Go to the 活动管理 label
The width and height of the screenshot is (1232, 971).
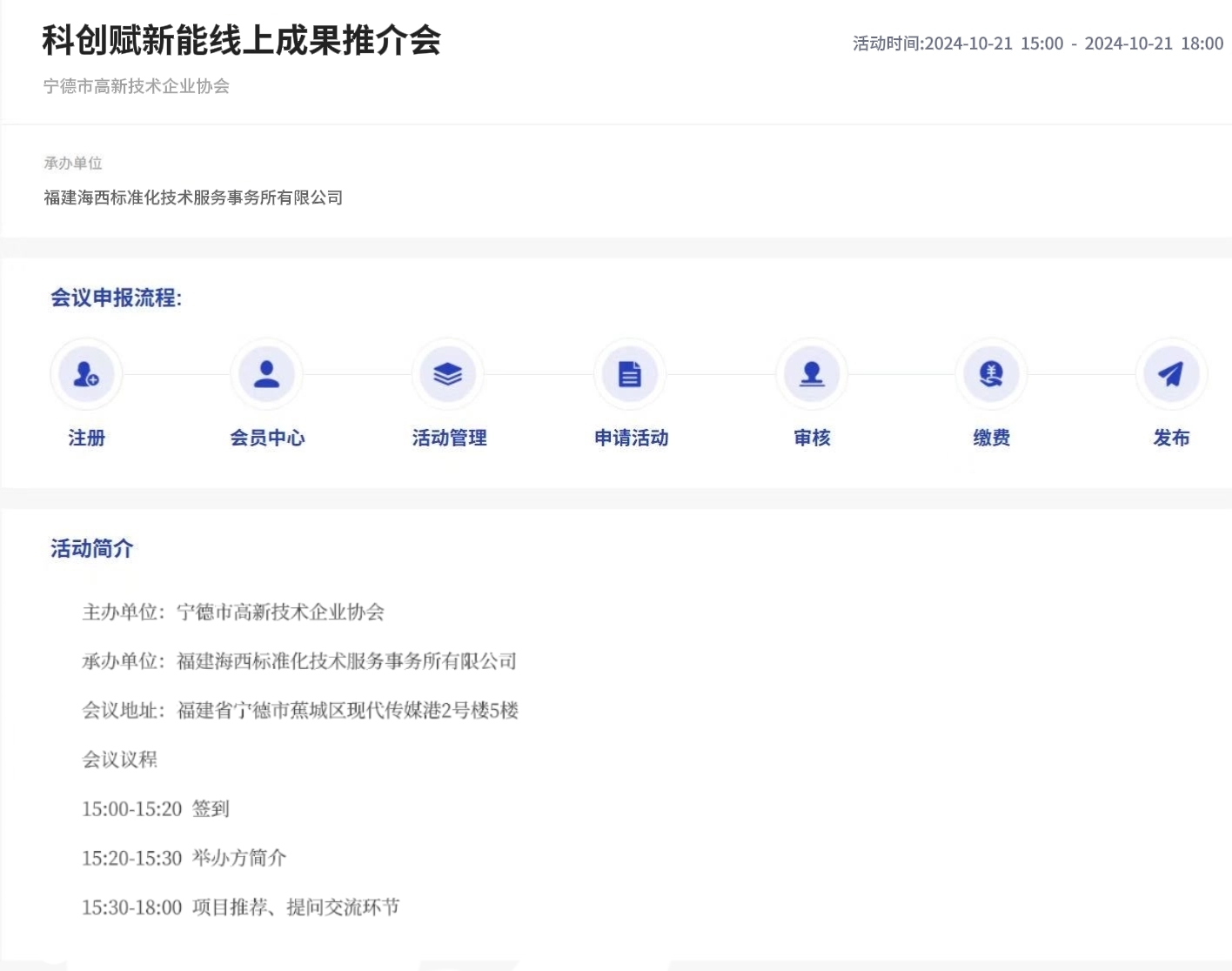coord(449,438)
